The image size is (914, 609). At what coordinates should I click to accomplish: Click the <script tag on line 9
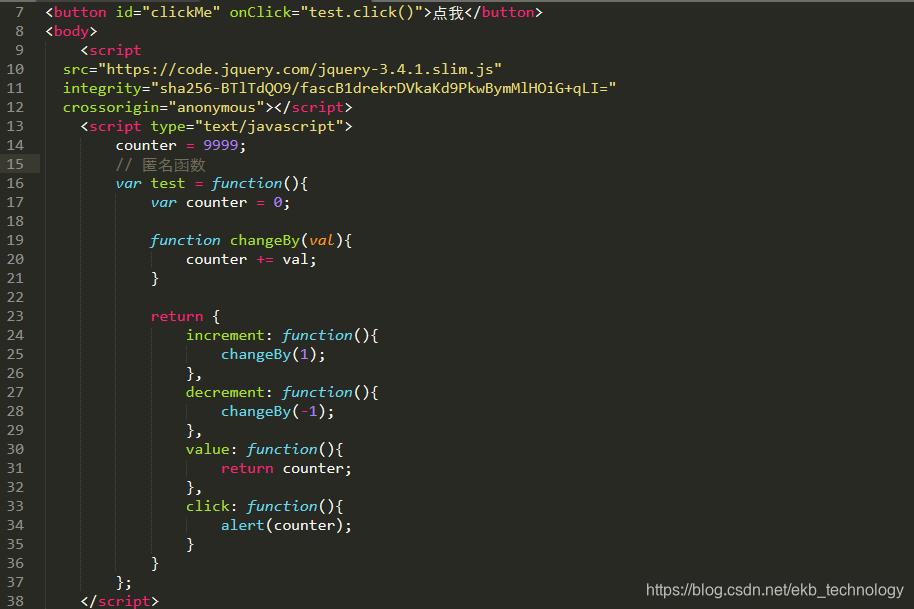pos(111,51)
